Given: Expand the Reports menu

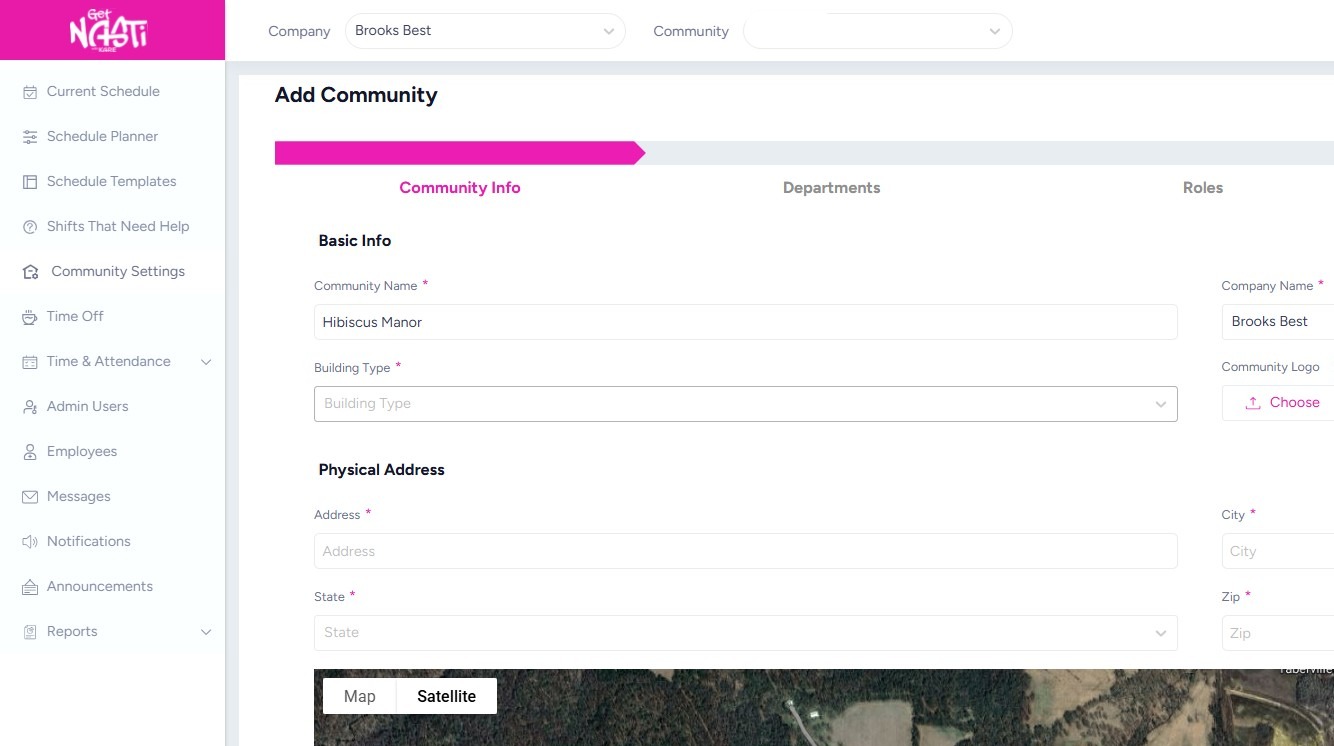Looking at the screenshot, I should (206, 632).
